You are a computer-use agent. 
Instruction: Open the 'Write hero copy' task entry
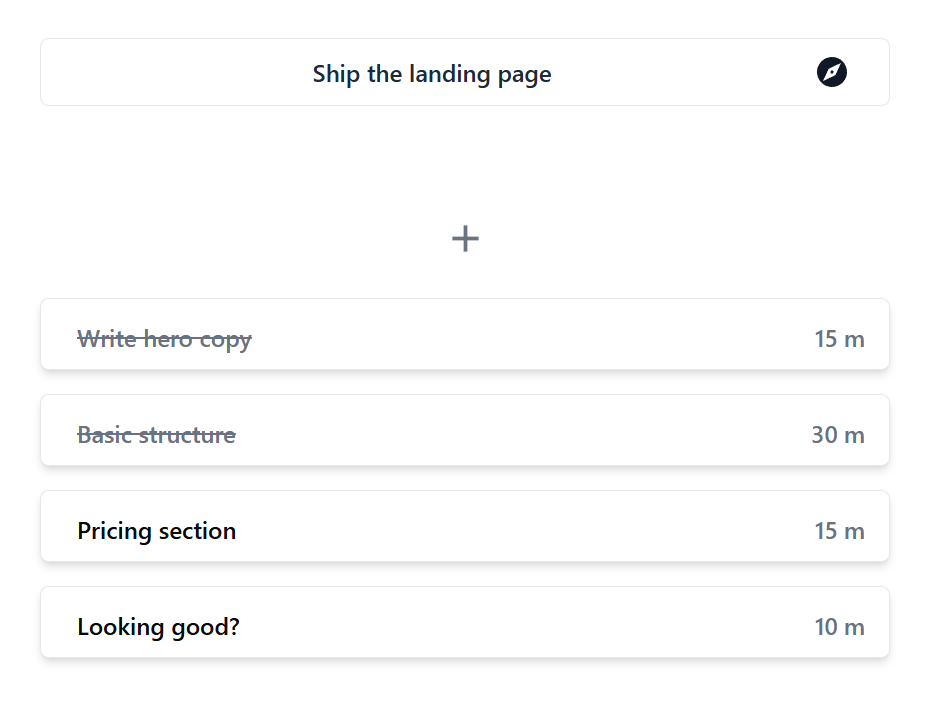[x=464, y=334]
